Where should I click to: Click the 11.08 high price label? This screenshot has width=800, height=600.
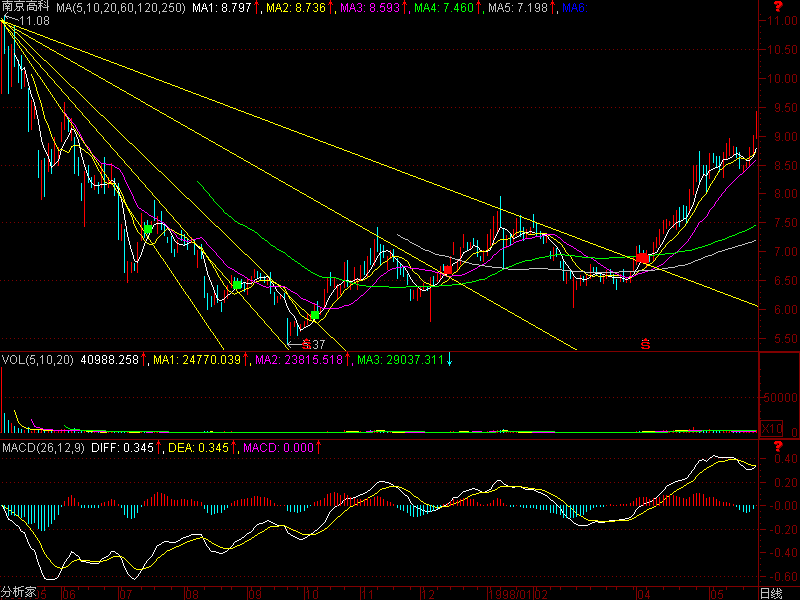(34, 20)
